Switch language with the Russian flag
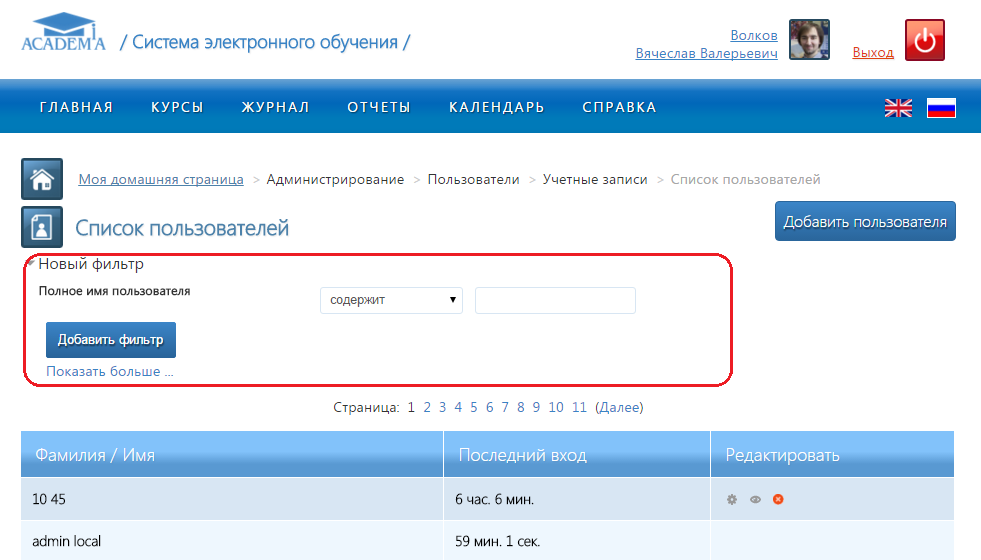This screenshot has width=981, height=560. click(941, 108)
